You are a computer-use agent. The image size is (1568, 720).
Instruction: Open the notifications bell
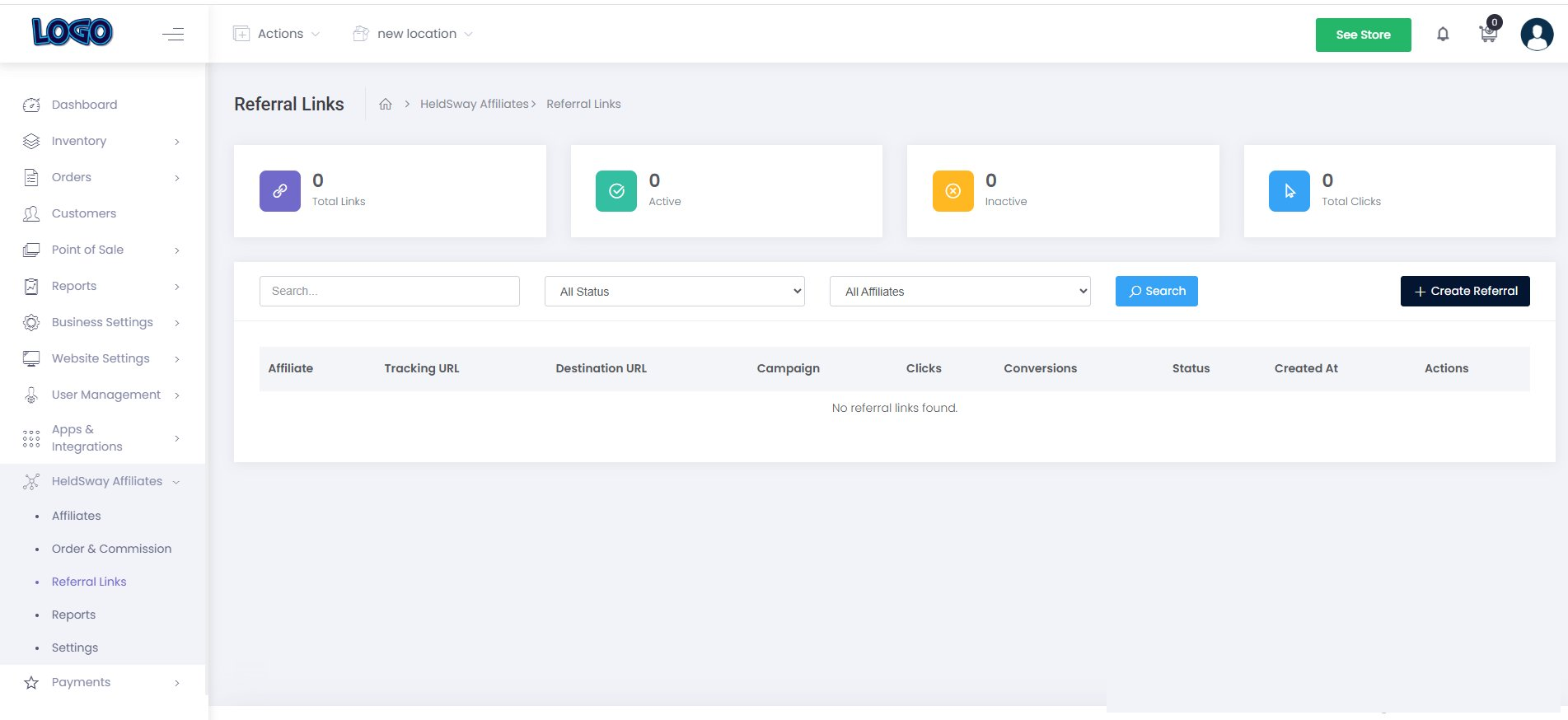pyautogui.click(x=1443, y=34)
